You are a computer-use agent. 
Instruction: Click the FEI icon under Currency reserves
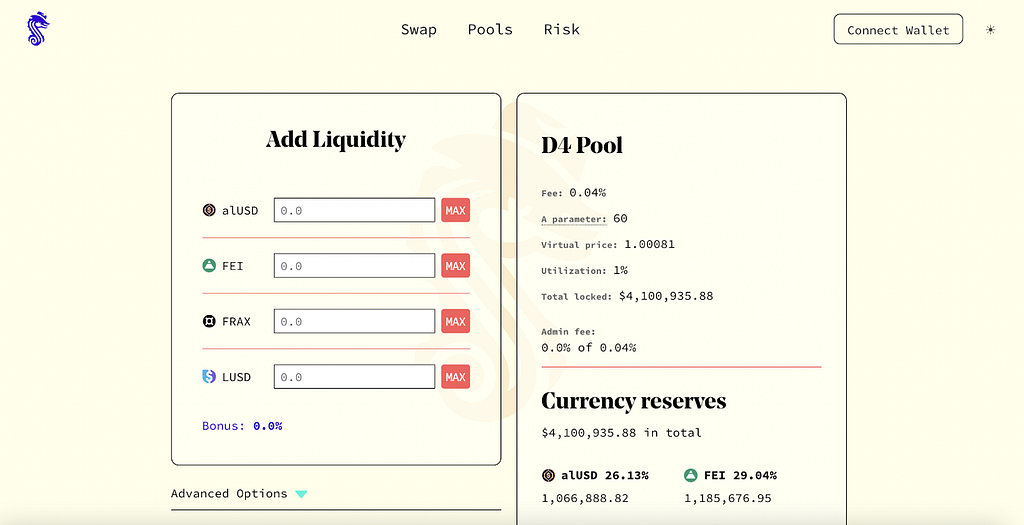(690, 475)
